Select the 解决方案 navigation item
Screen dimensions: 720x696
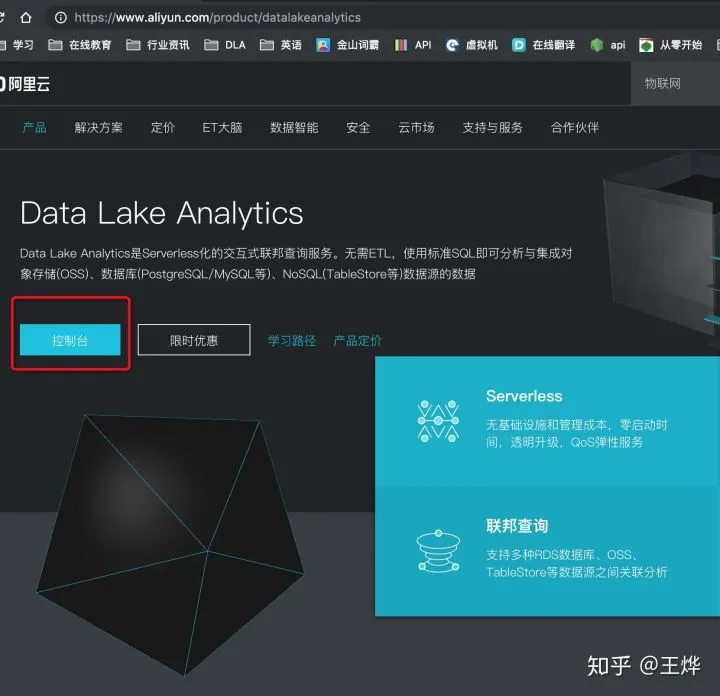pos(99,127)
